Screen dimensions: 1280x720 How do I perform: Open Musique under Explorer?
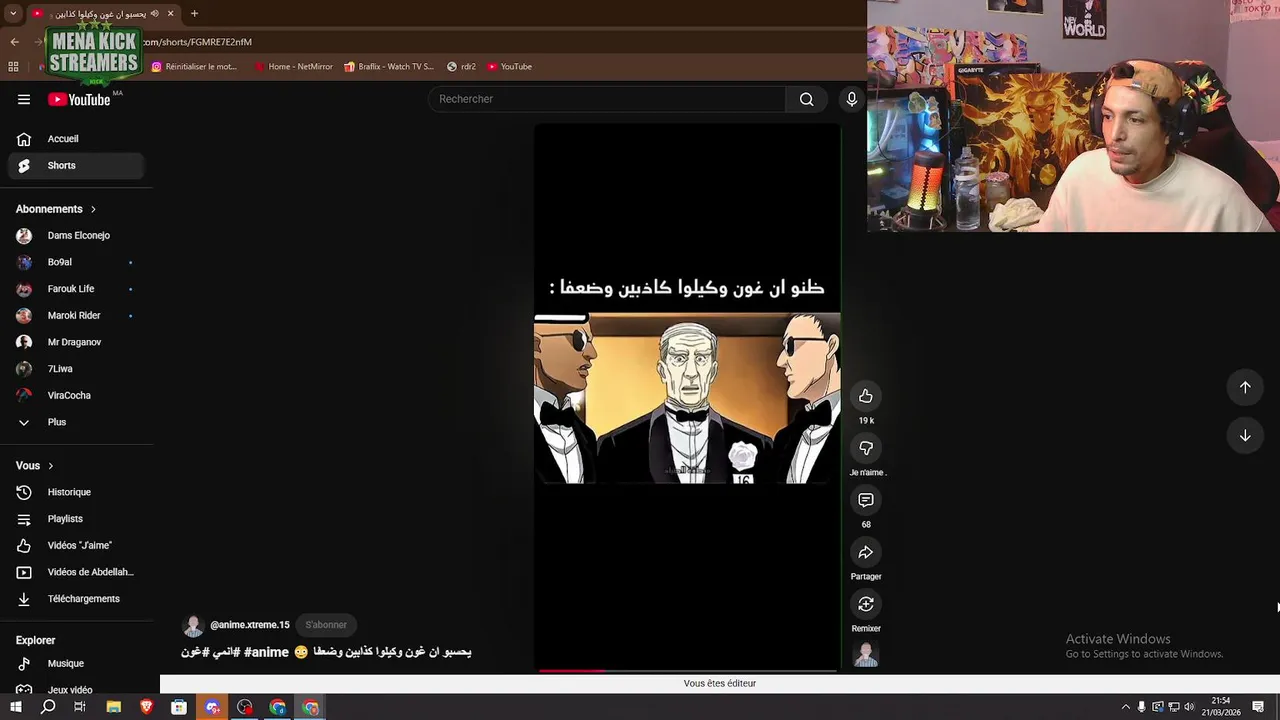[x=76, y=663]
